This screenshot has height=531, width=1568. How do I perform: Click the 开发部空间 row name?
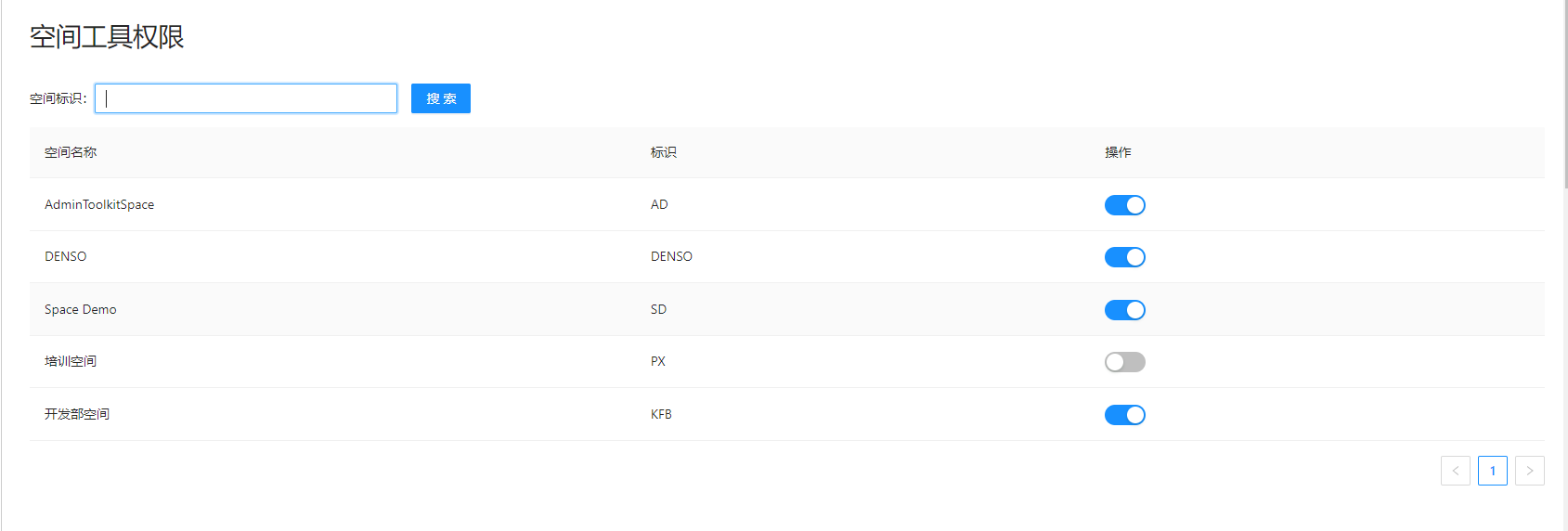[x=77, y=414]
